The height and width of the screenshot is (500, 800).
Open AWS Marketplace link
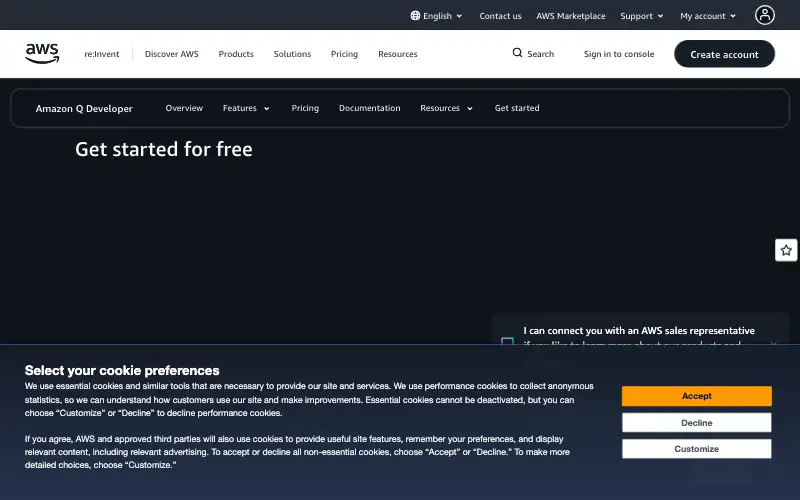click(x=570, y=16)
